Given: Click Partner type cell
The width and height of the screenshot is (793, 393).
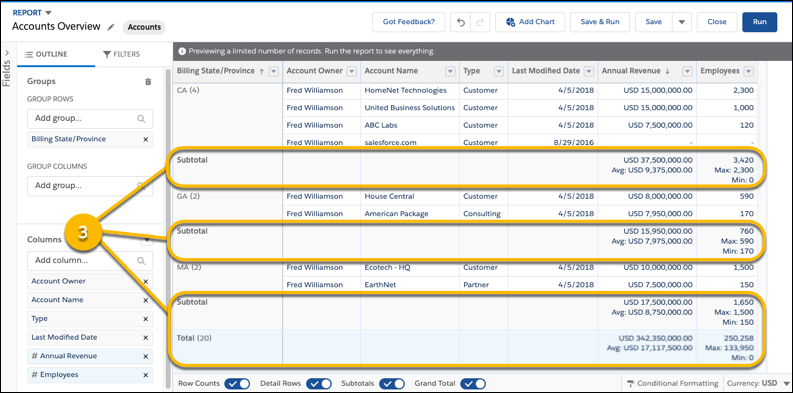Looking at the screenshot, I should [x=475, y=285].
